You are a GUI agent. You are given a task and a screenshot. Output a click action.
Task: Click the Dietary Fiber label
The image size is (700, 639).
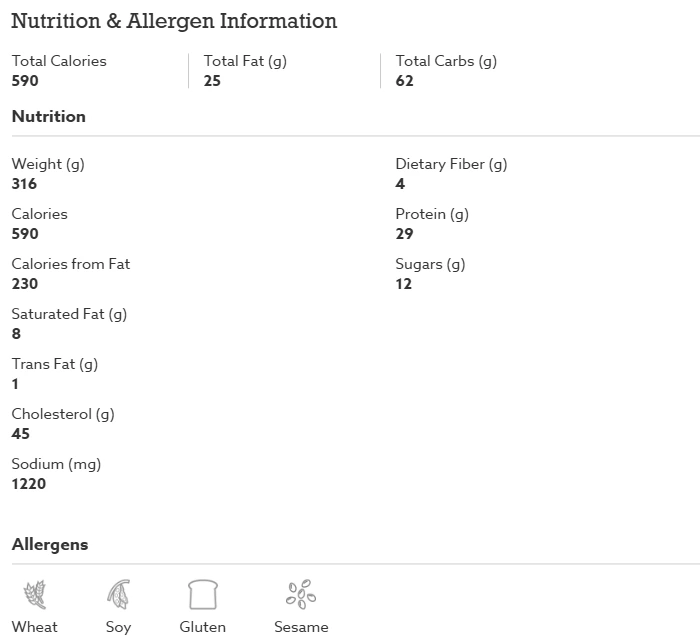[451, 164]
